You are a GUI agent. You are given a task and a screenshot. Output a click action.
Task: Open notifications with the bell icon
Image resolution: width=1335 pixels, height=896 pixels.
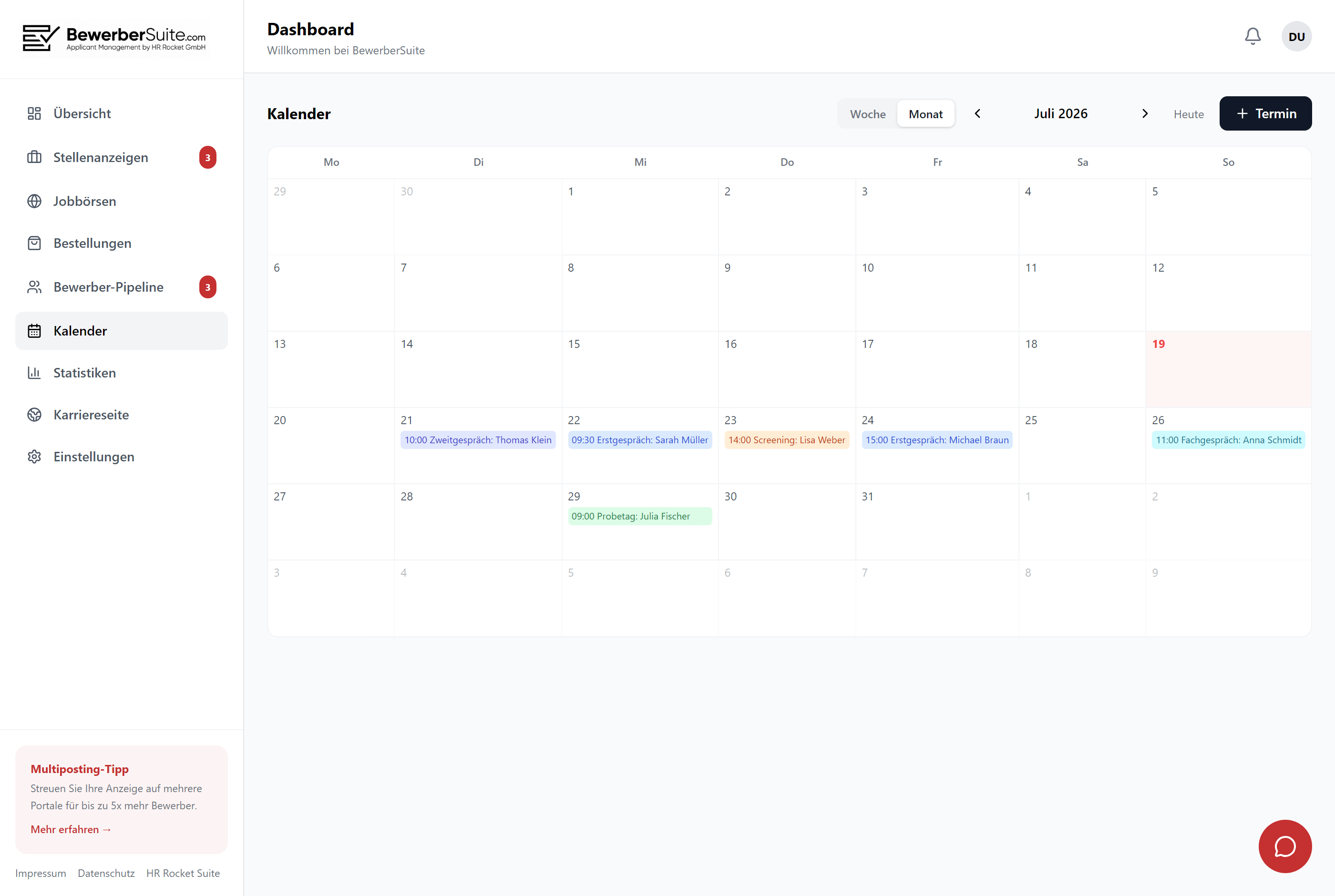coord(1253,37)
